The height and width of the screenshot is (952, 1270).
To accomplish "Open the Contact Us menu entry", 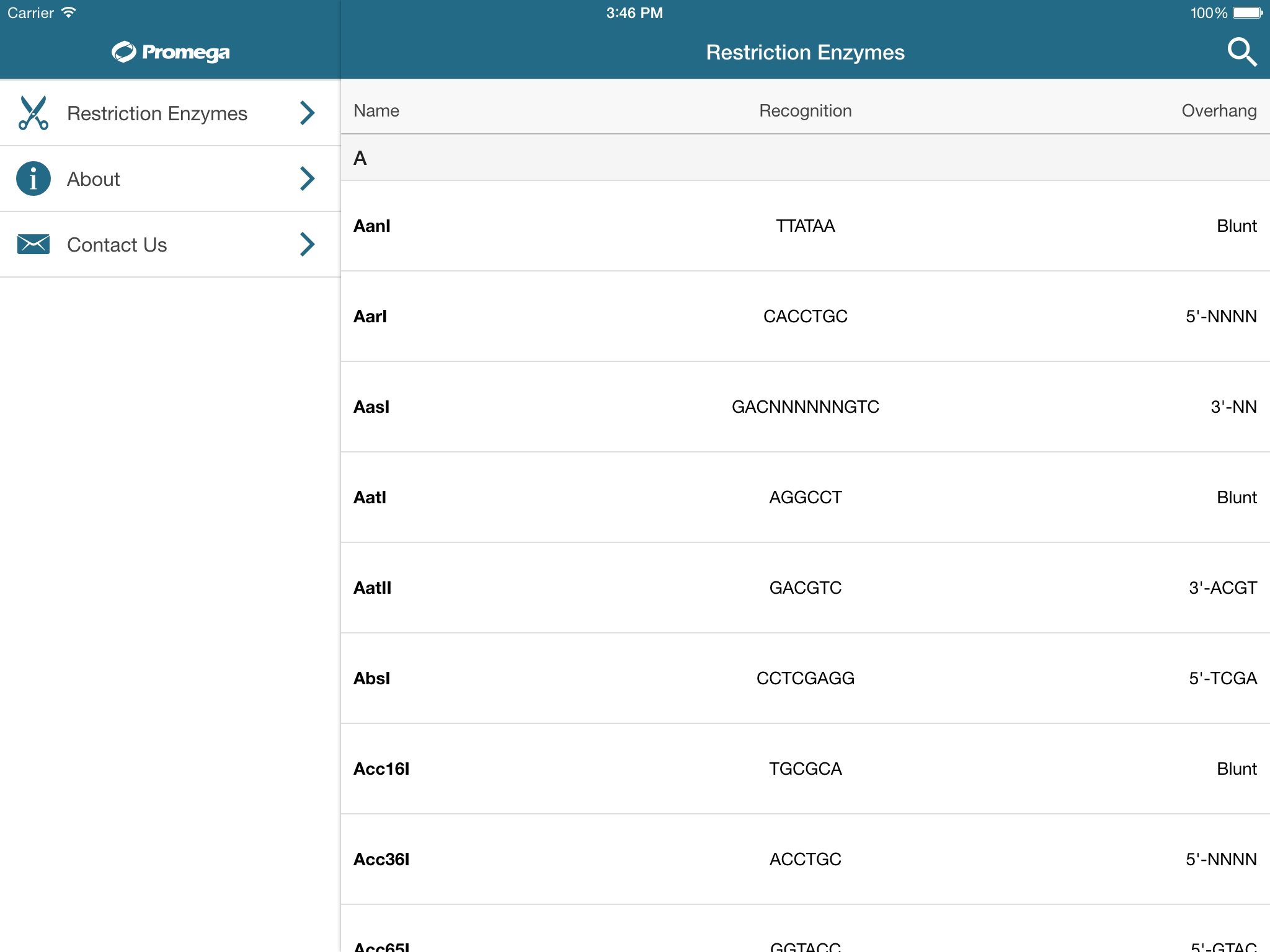I will tap(117, 245).
